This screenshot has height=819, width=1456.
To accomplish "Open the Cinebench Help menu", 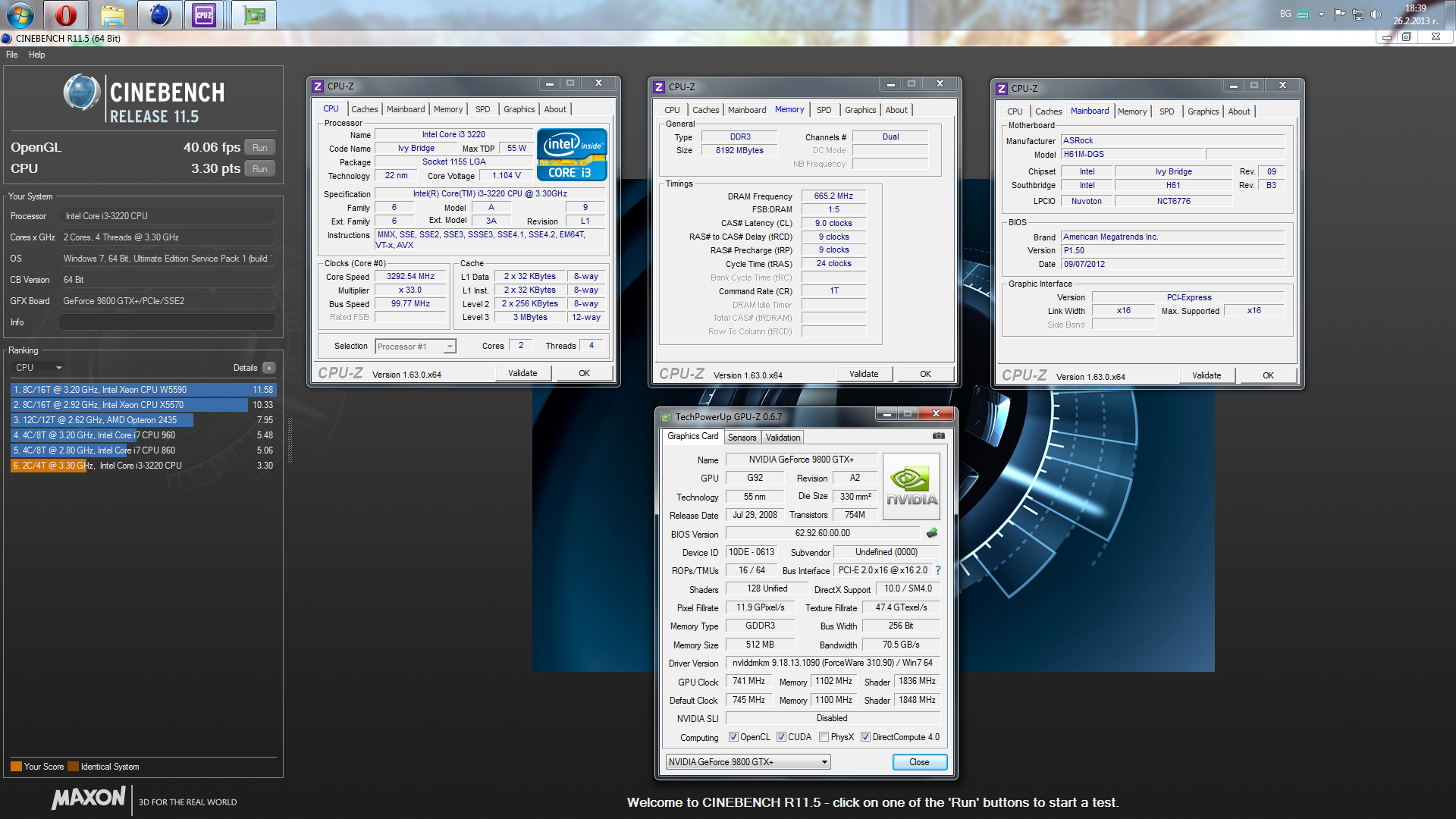I will [x=36, y=55].
